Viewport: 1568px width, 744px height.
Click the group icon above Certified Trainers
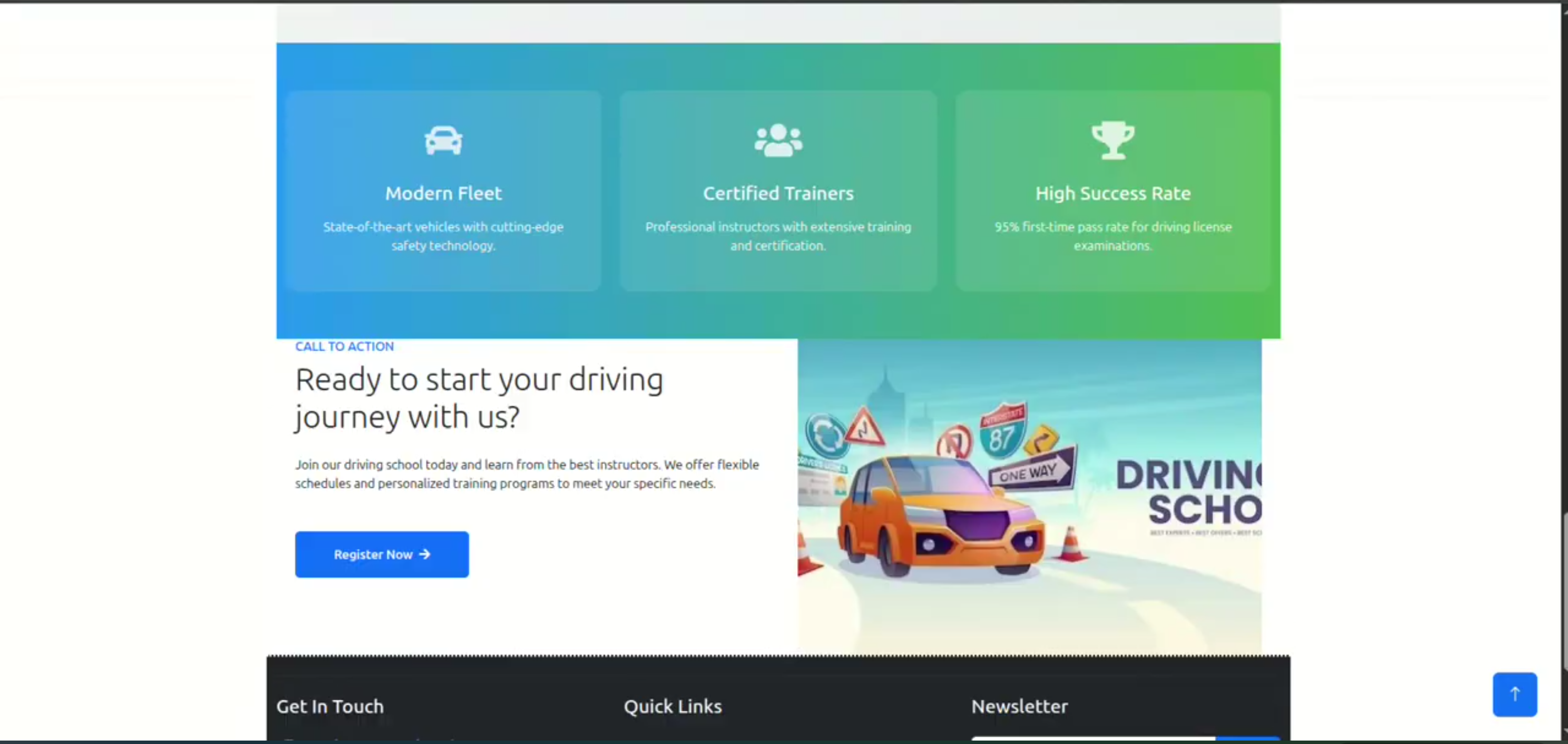pos(779,141)
